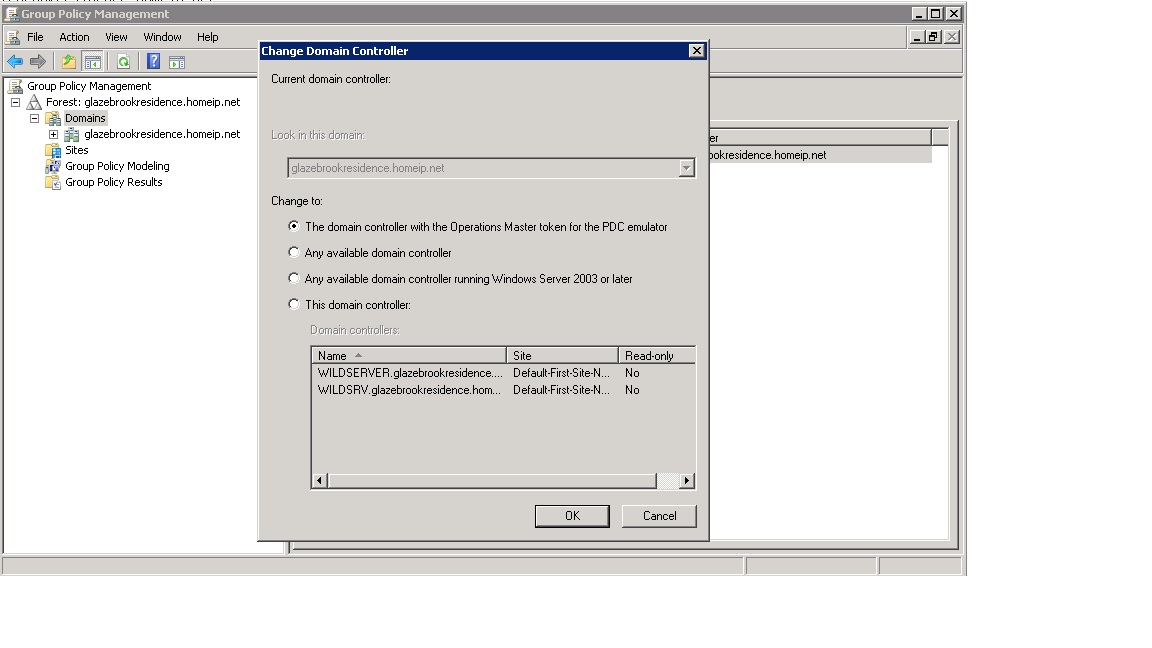1152x648 pixels.
Task: Click the right arrow of the horizontal scrollbar
Action: click(686, 480)
